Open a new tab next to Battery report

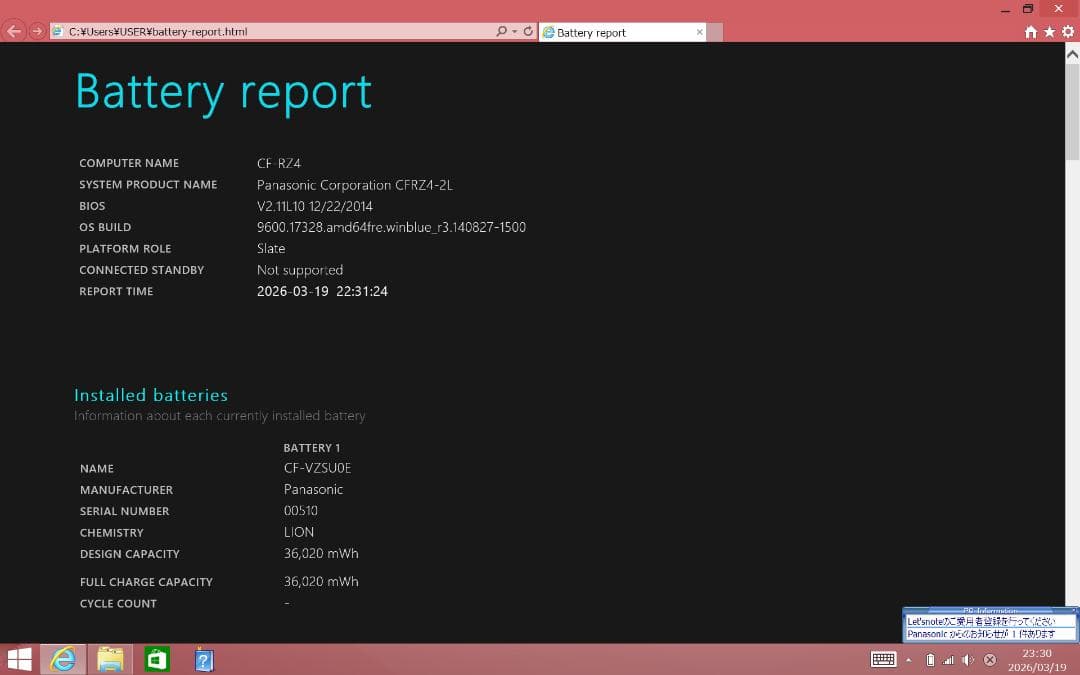pyautogui.click(x=715, y=32)
